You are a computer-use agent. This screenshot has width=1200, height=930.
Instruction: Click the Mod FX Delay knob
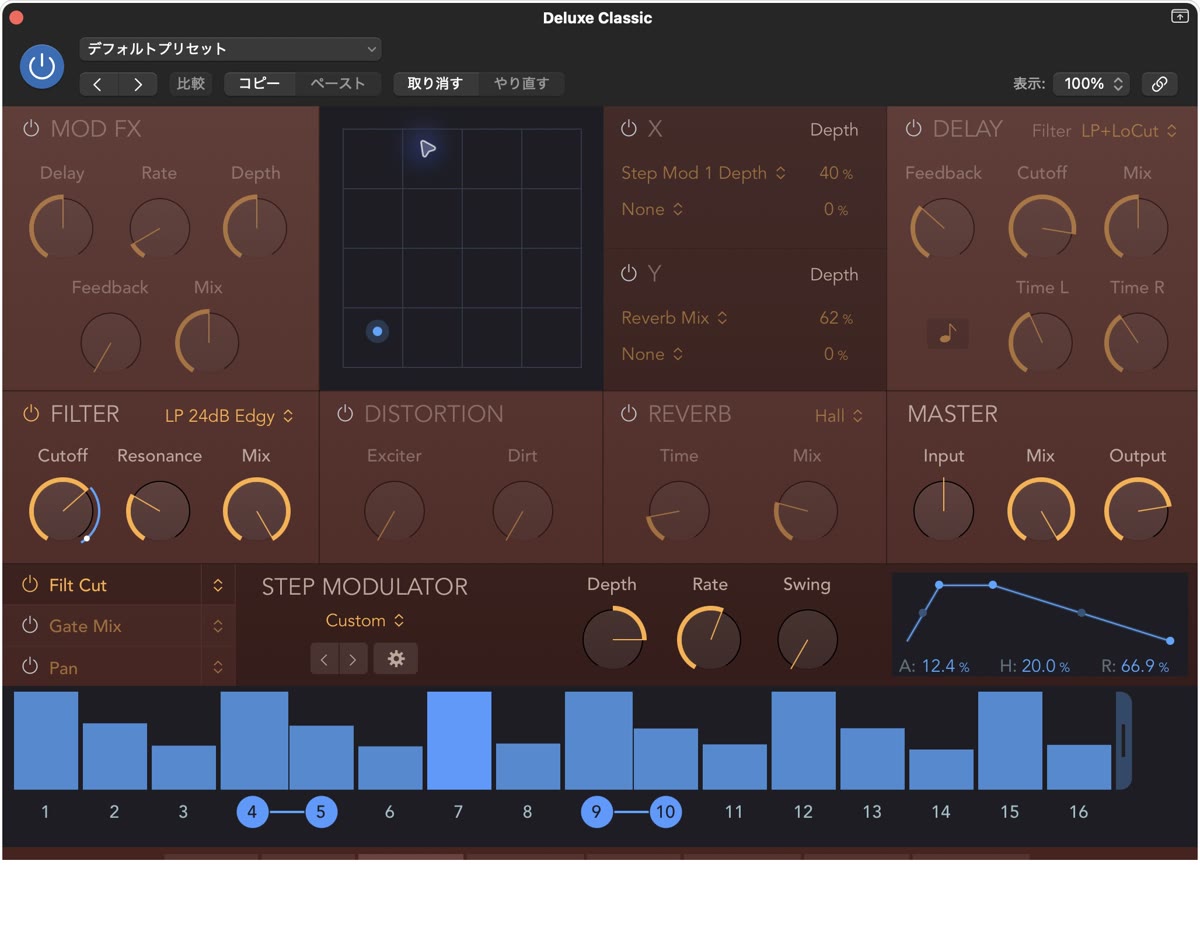point(62,227)
